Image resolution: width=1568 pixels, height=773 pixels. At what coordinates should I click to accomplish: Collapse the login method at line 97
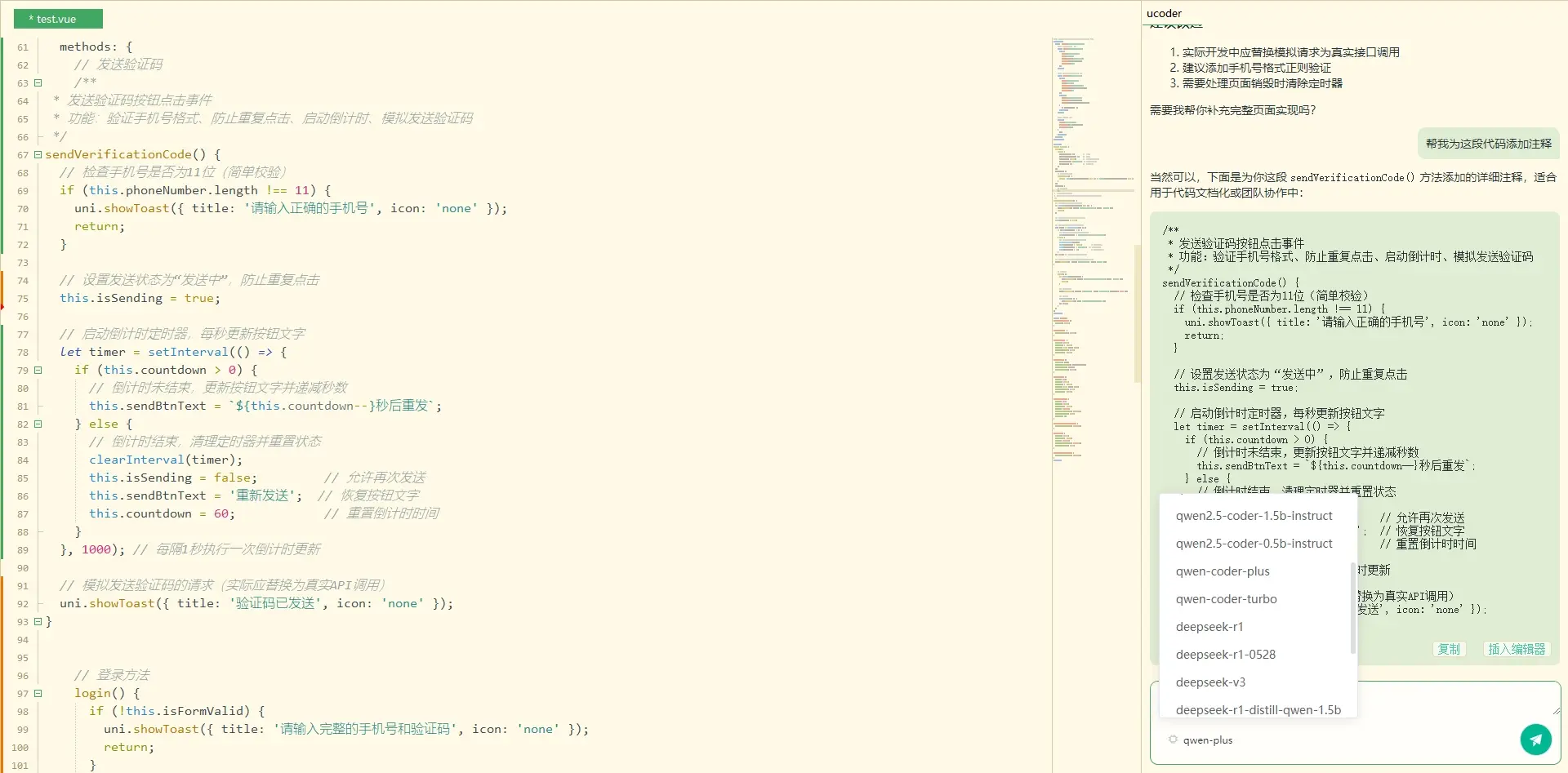coord(38,693)
